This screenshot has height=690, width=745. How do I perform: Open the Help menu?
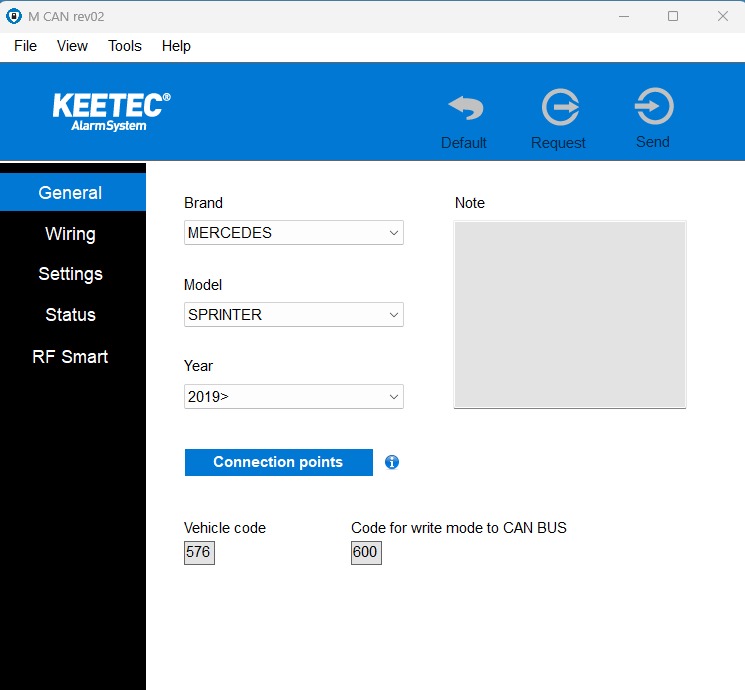(176, 46)
